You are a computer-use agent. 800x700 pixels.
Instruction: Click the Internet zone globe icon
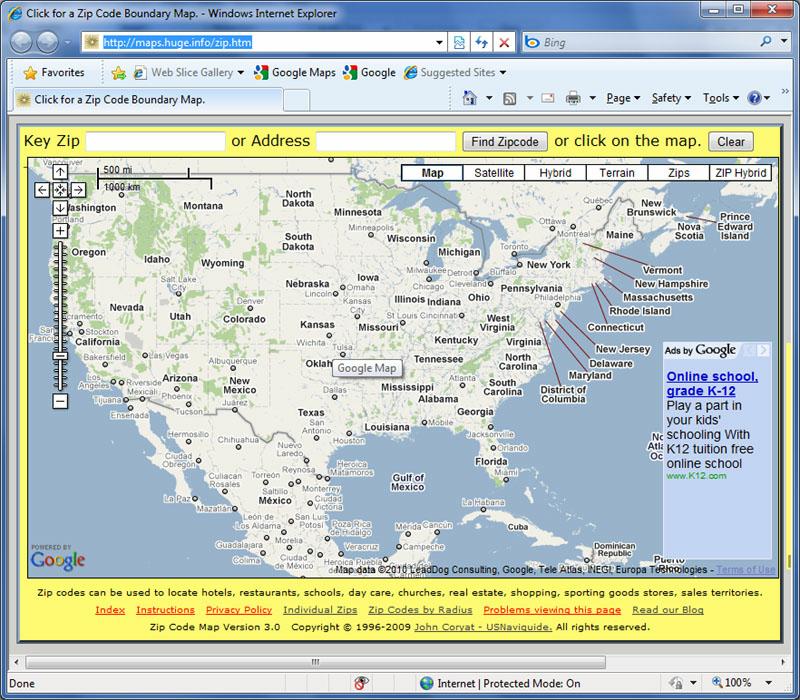(x=427, y=683)
